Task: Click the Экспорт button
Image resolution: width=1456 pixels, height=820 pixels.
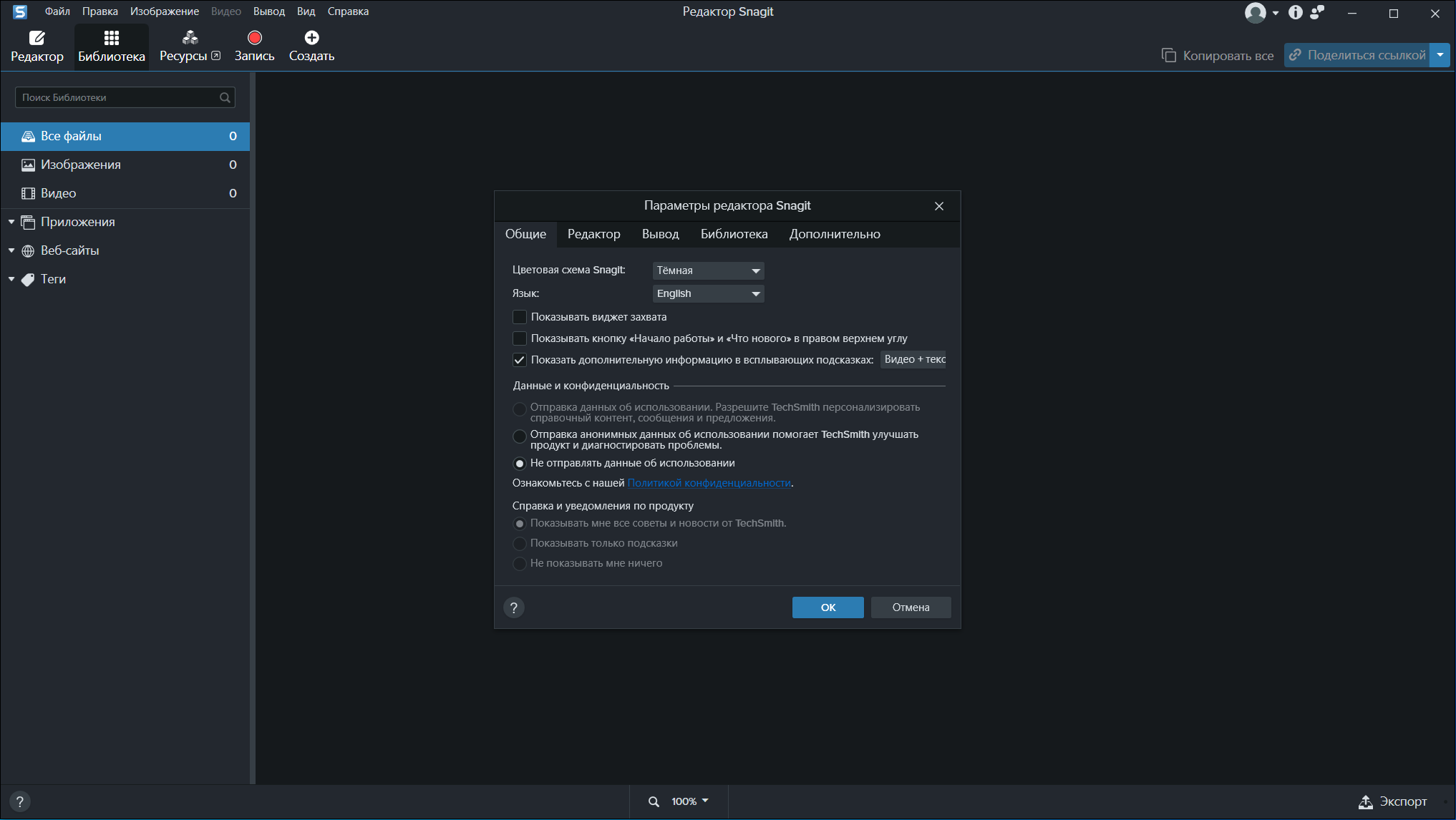Action: 1392,801
